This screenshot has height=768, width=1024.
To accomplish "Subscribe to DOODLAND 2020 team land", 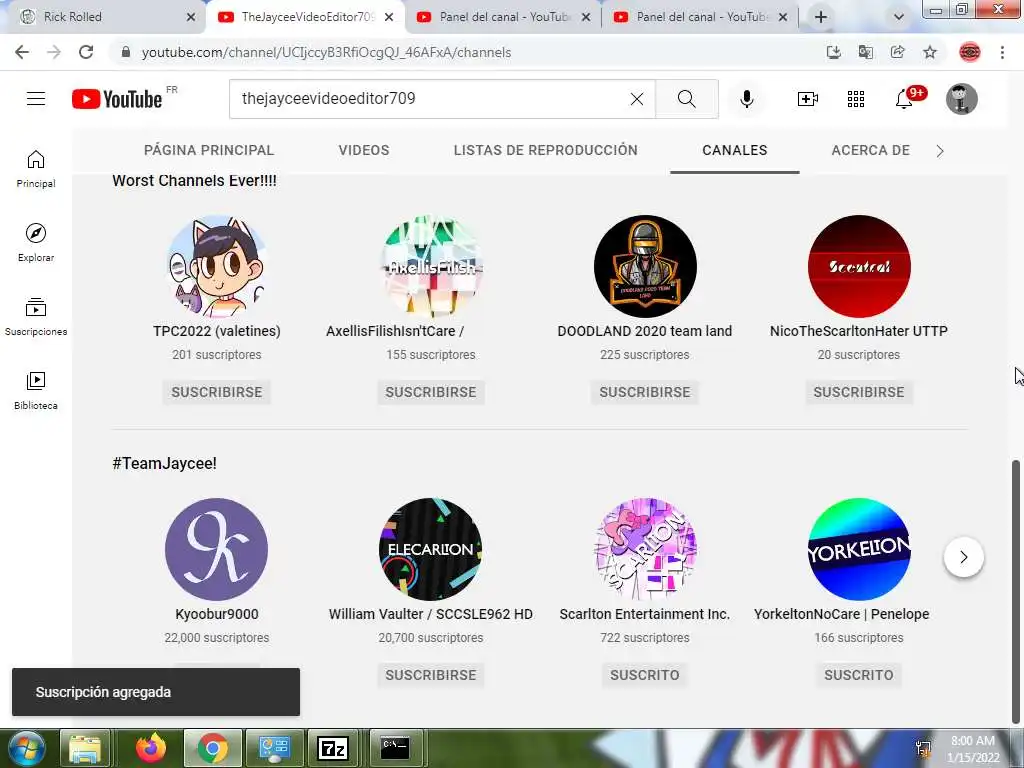I will click(x=645, y=392).
